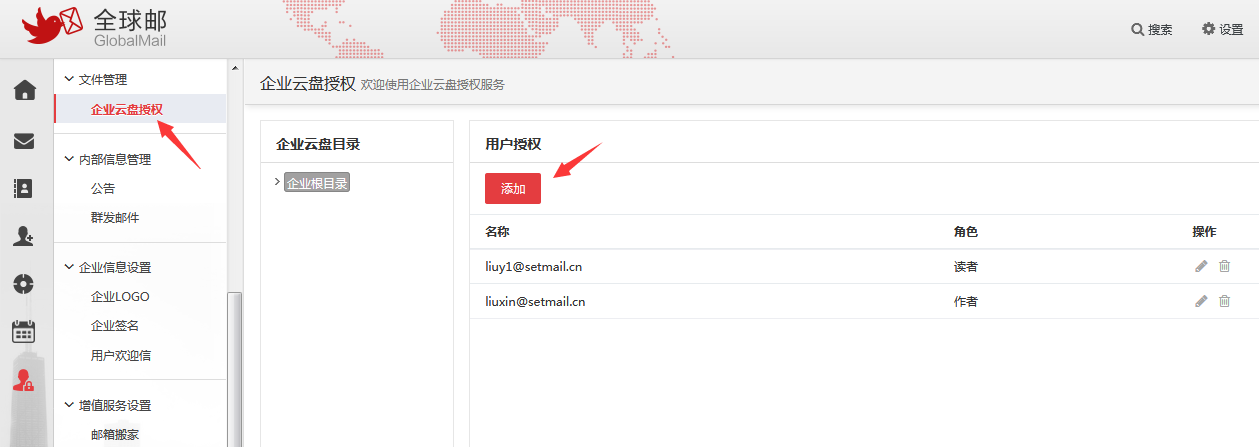Open 企业签名 menu item

[115, 325]
